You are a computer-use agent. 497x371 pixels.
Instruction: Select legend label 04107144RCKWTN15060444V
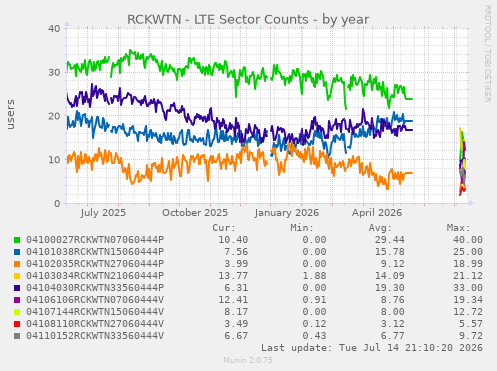point(95,312)
